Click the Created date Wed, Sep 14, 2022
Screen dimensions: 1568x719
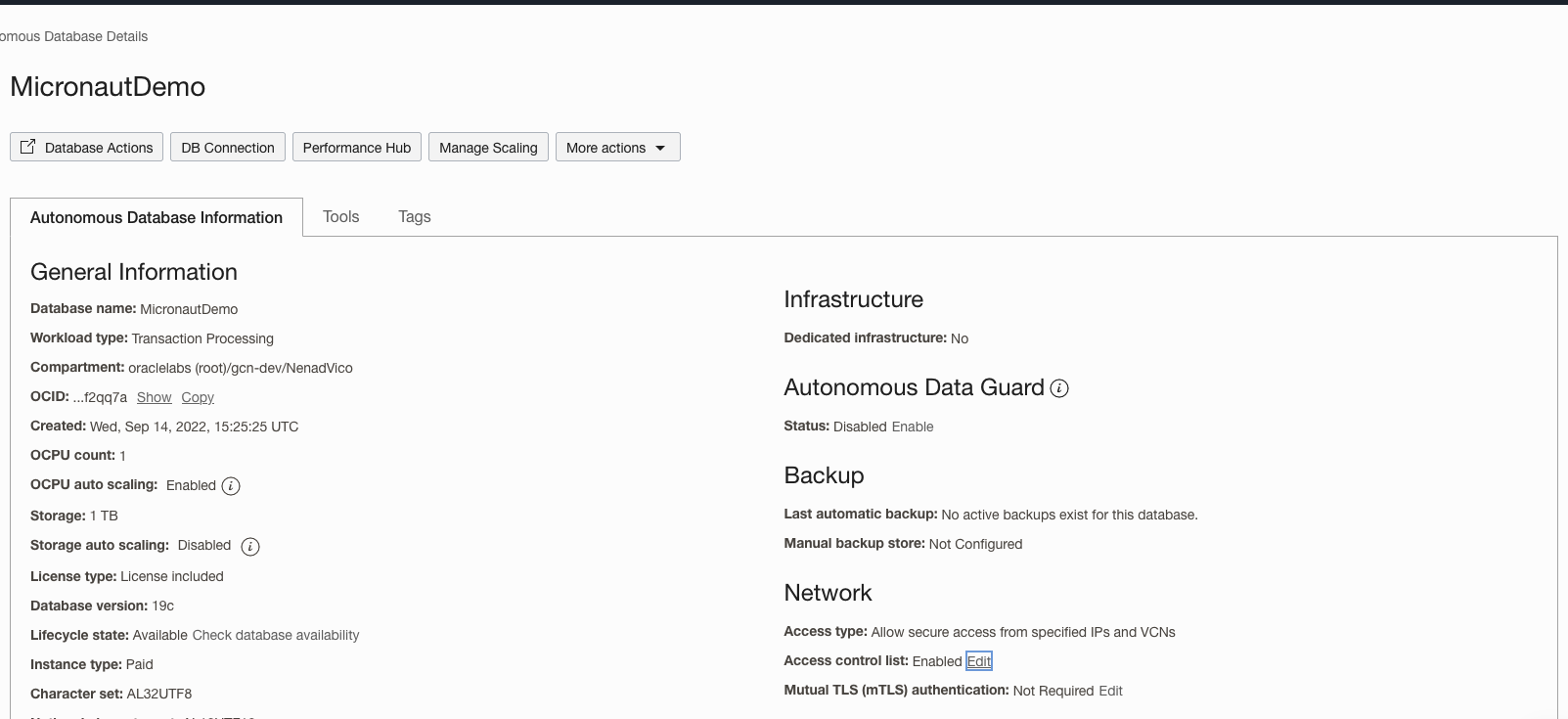[x=194, y=427]
